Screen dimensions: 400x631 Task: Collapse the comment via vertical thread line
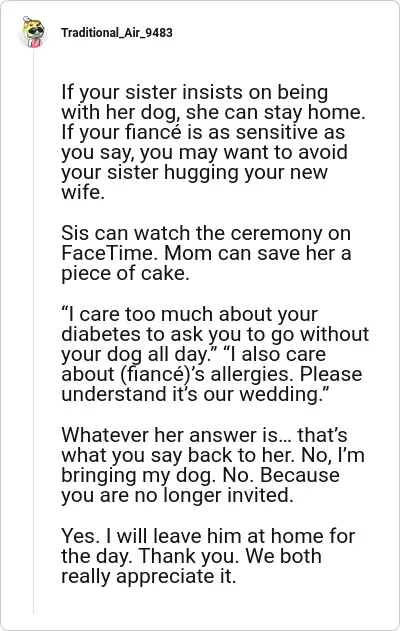[x=33, y=332]
